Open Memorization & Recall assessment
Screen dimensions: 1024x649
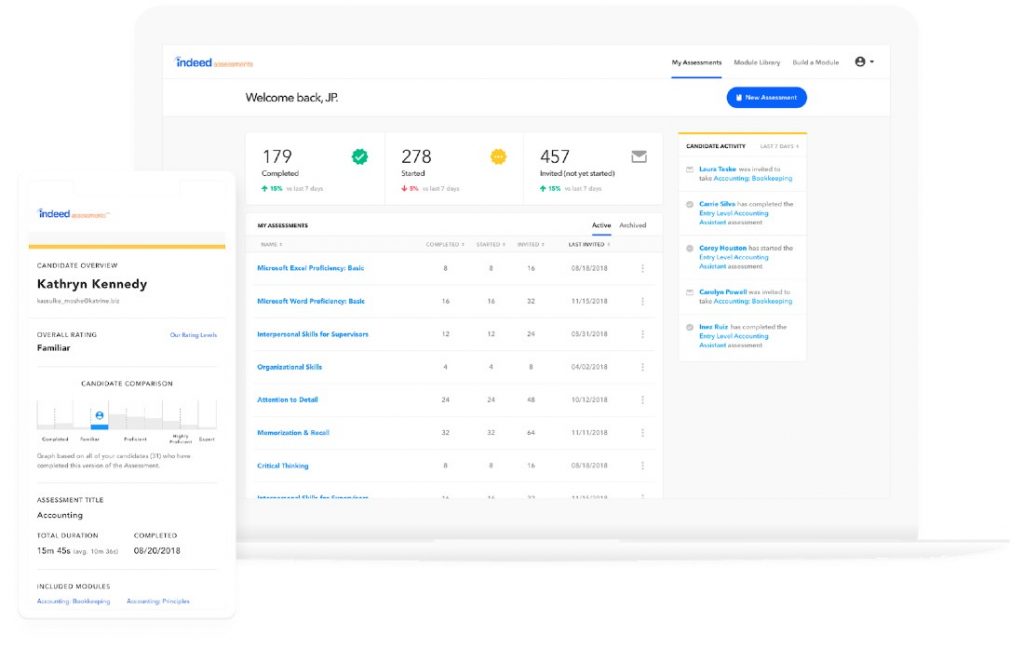(x=293, y=433)
